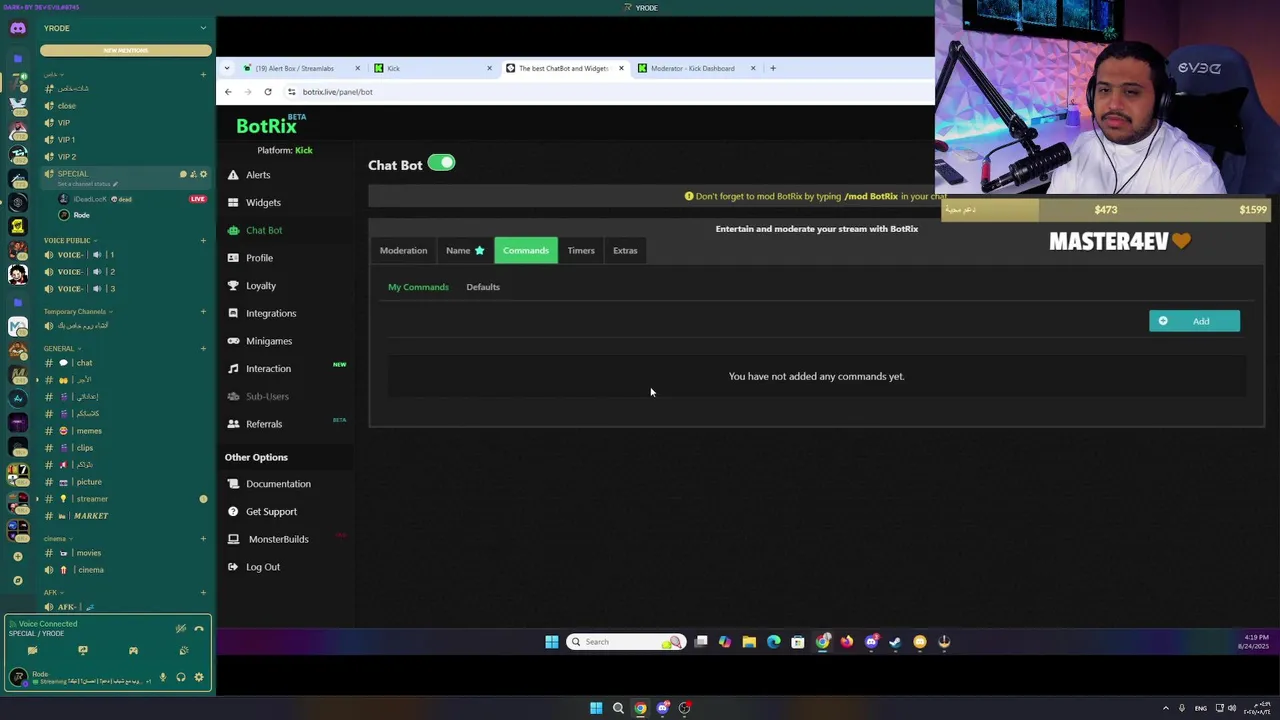Add channel to GENERAL category
The width and height of the screenshot is (1280, 720).
pos(203,348)
